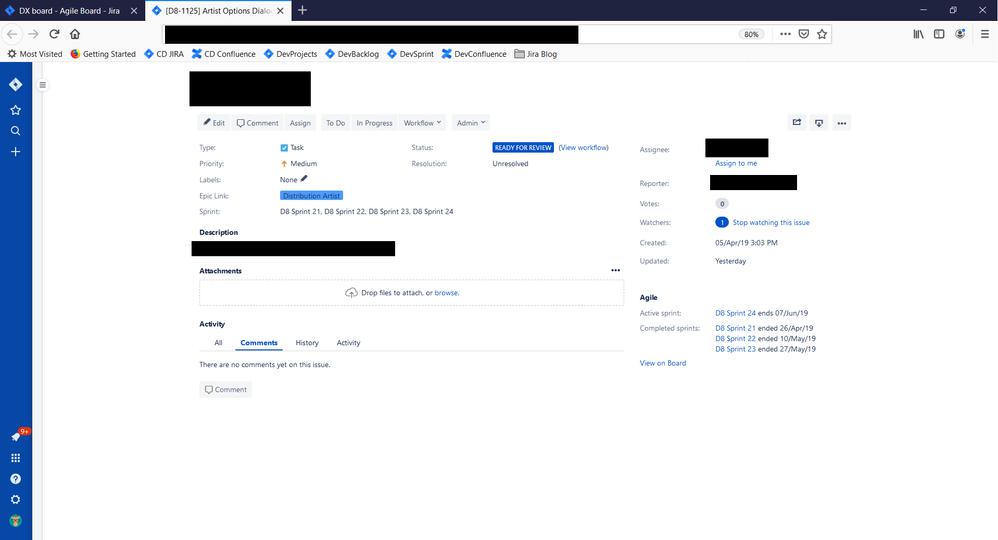Open the View on Board link
The image size is (998, 540).
pos(663,363)
